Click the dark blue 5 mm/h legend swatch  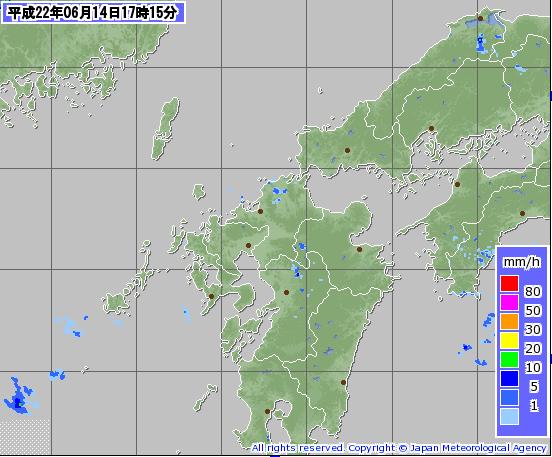(509, 378)
